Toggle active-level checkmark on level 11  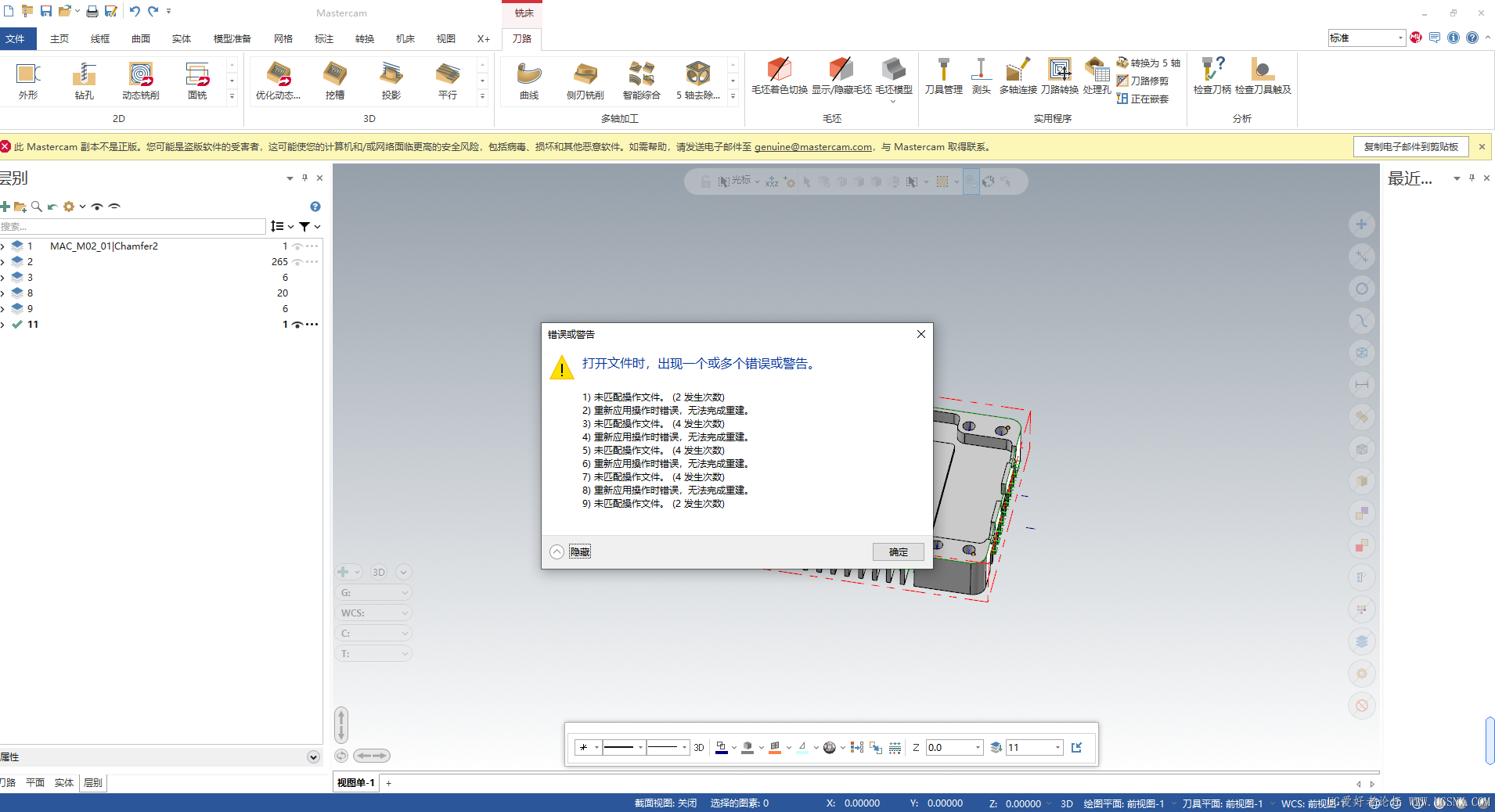click(x=16, y=324)
